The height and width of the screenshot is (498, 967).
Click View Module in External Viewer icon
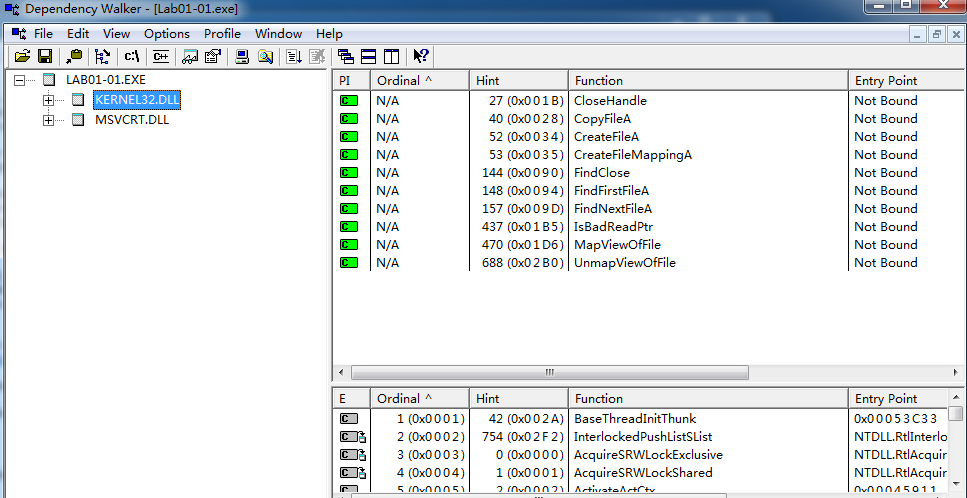(190, 57)
